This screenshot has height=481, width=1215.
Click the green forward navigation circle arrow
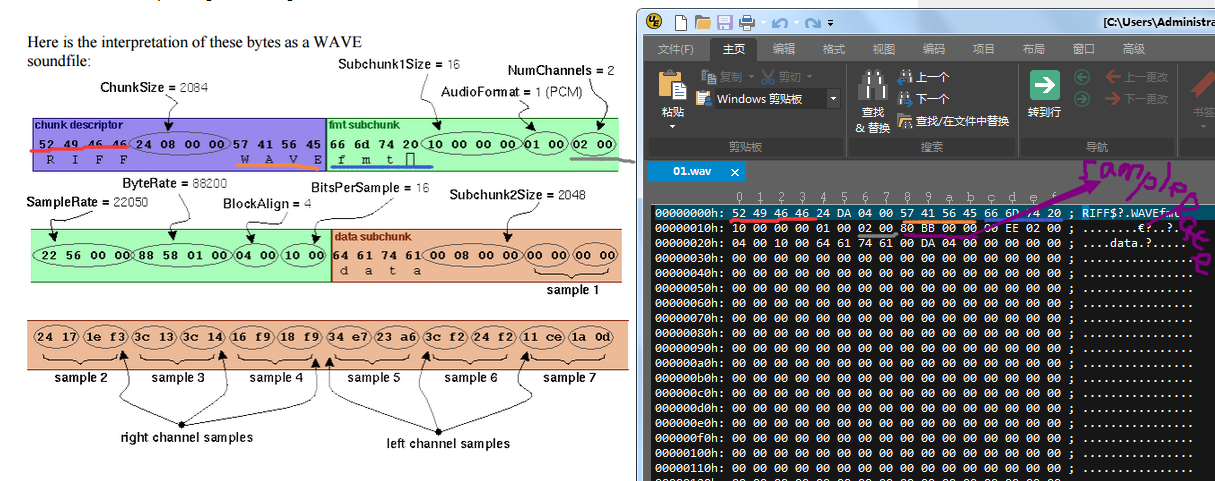1081,99
